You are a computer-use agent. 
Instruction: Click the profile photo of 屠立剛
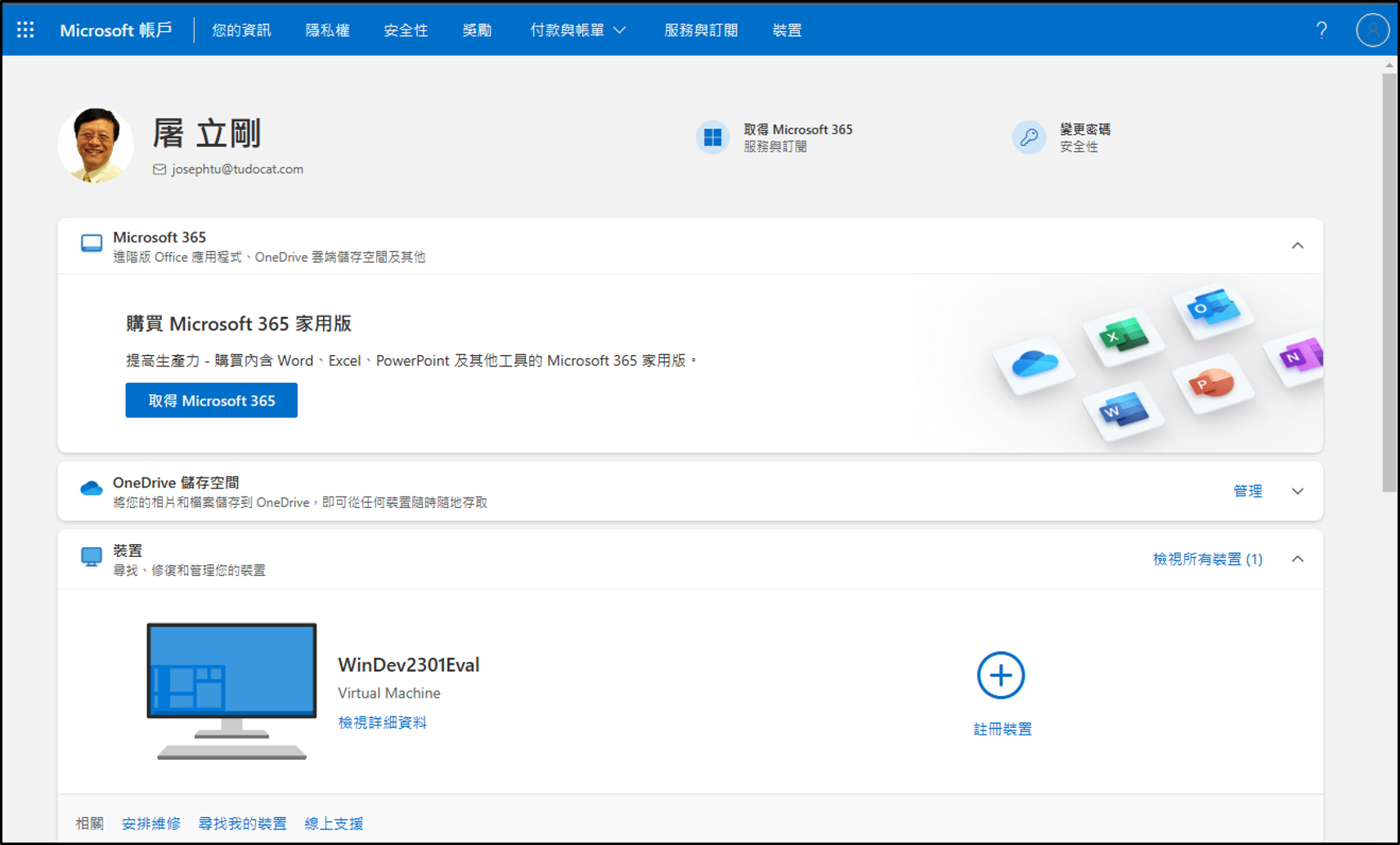[x=96, y=145]
